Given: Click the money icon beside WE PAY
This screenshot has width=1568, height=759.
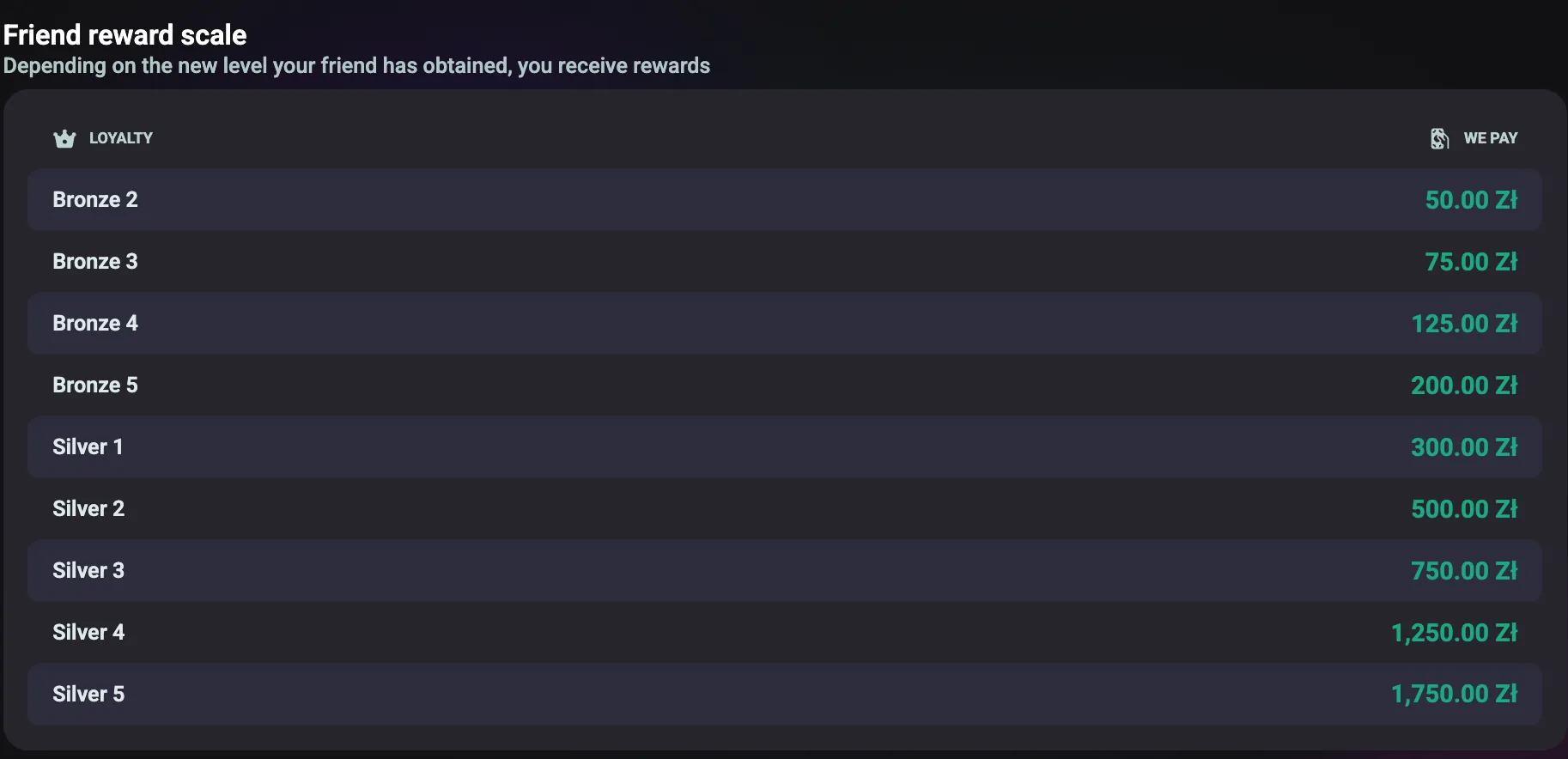Looking at the screenshot, I should pos(1439,138).
